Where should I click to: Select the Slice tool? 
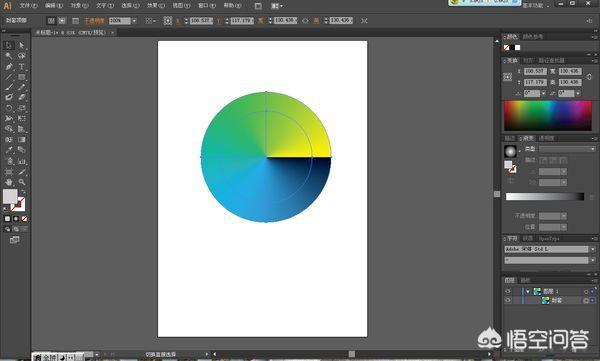point(22,172)
